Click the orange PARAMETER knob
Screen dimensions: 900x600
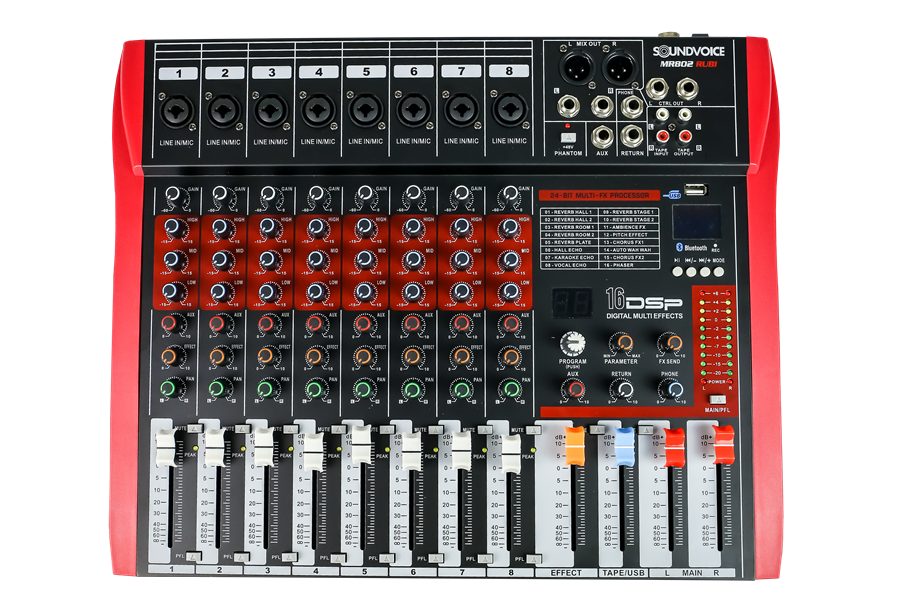click(x=621, y=343)
